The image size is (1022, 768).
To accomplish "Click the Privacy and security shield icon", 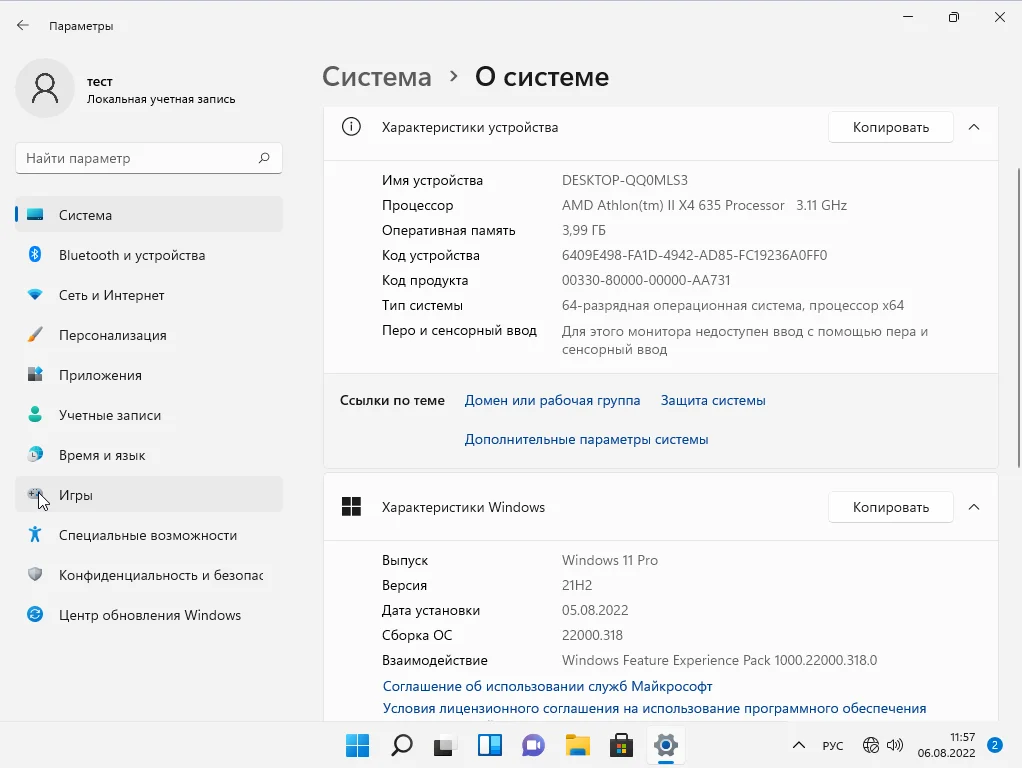I will [x=35, y=575].
